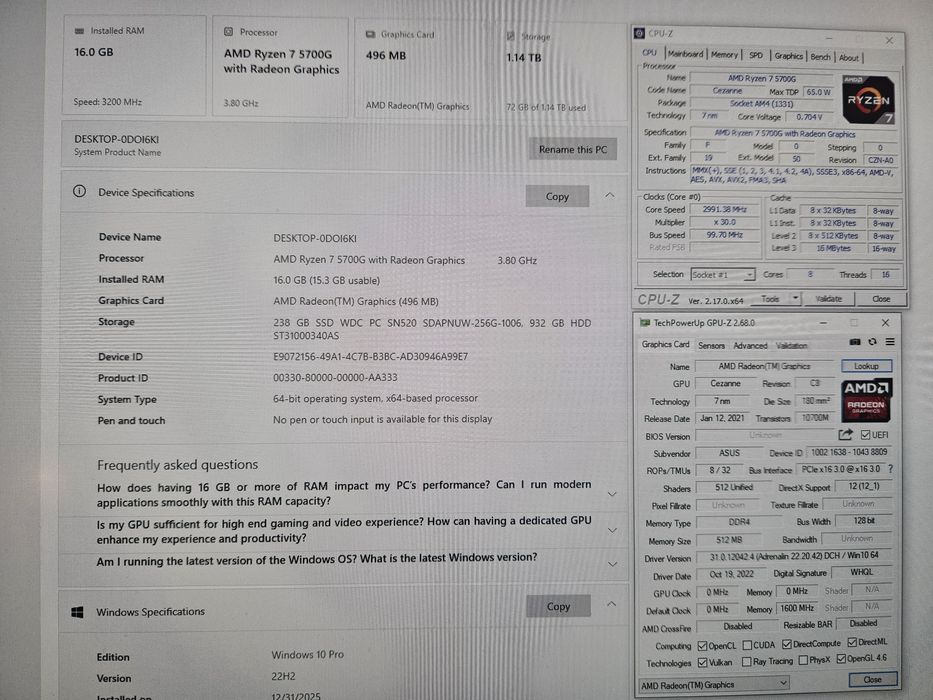Click the Driver Version field in GPU-Z
This screenshot has height=700, width=933.
[x=793, y=556]
